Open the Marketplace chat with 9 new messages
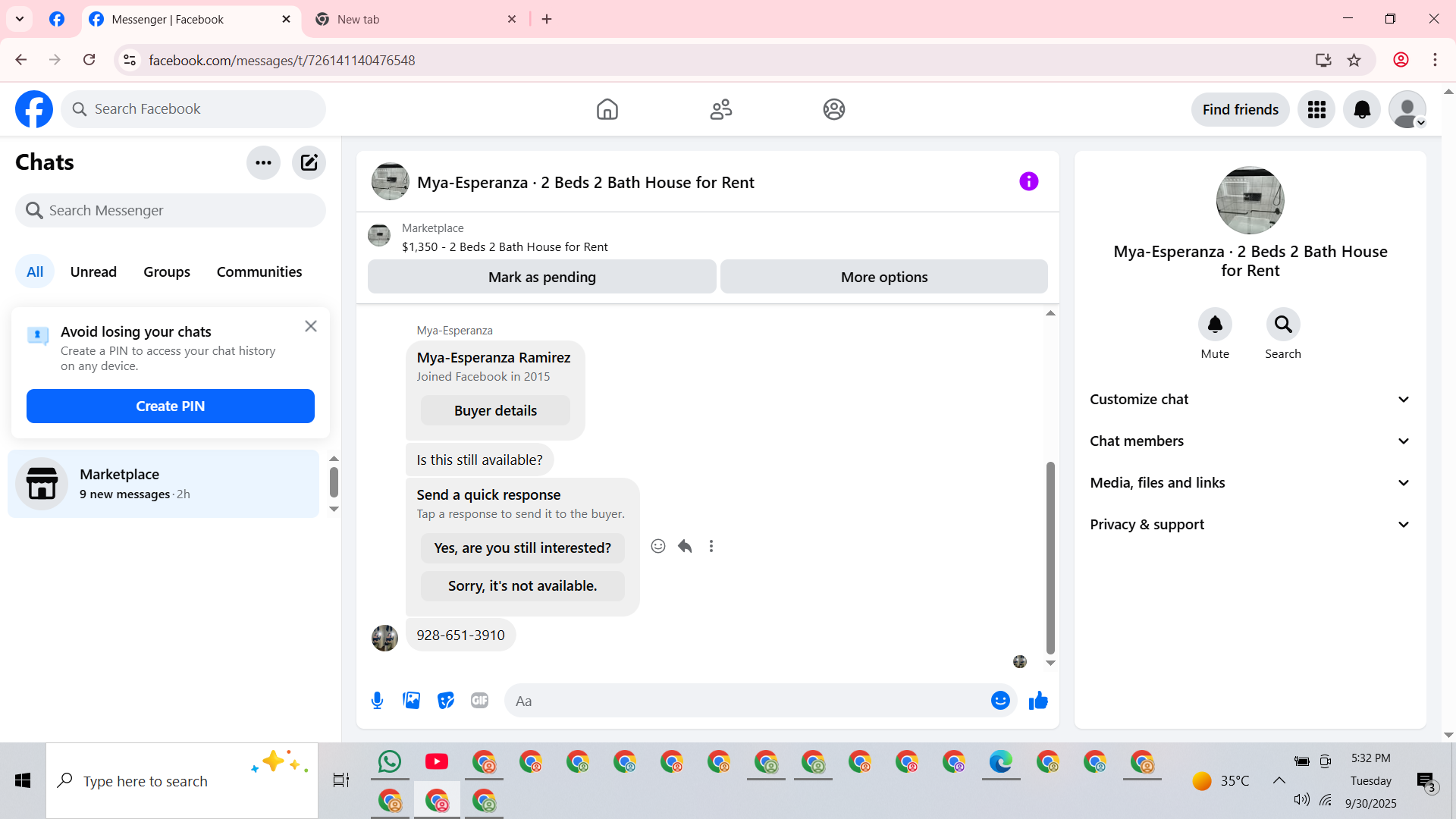This screenshot has height=819, width=1456. (x=163, y=484)
